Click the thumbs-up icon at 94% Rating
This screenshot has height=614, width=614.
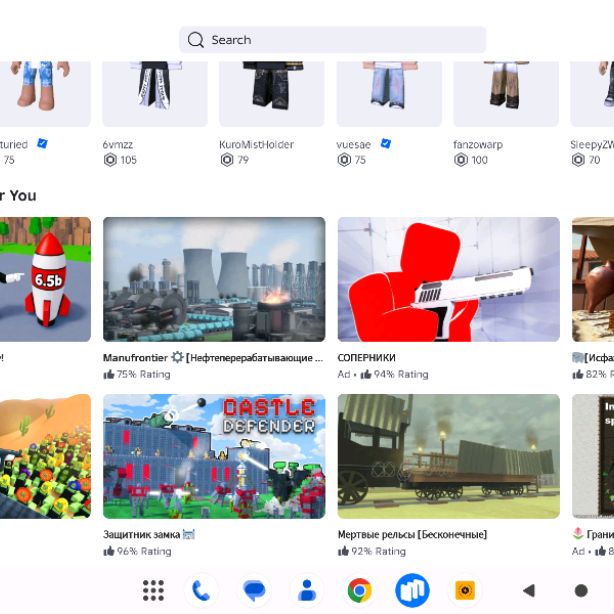(366, 374)
